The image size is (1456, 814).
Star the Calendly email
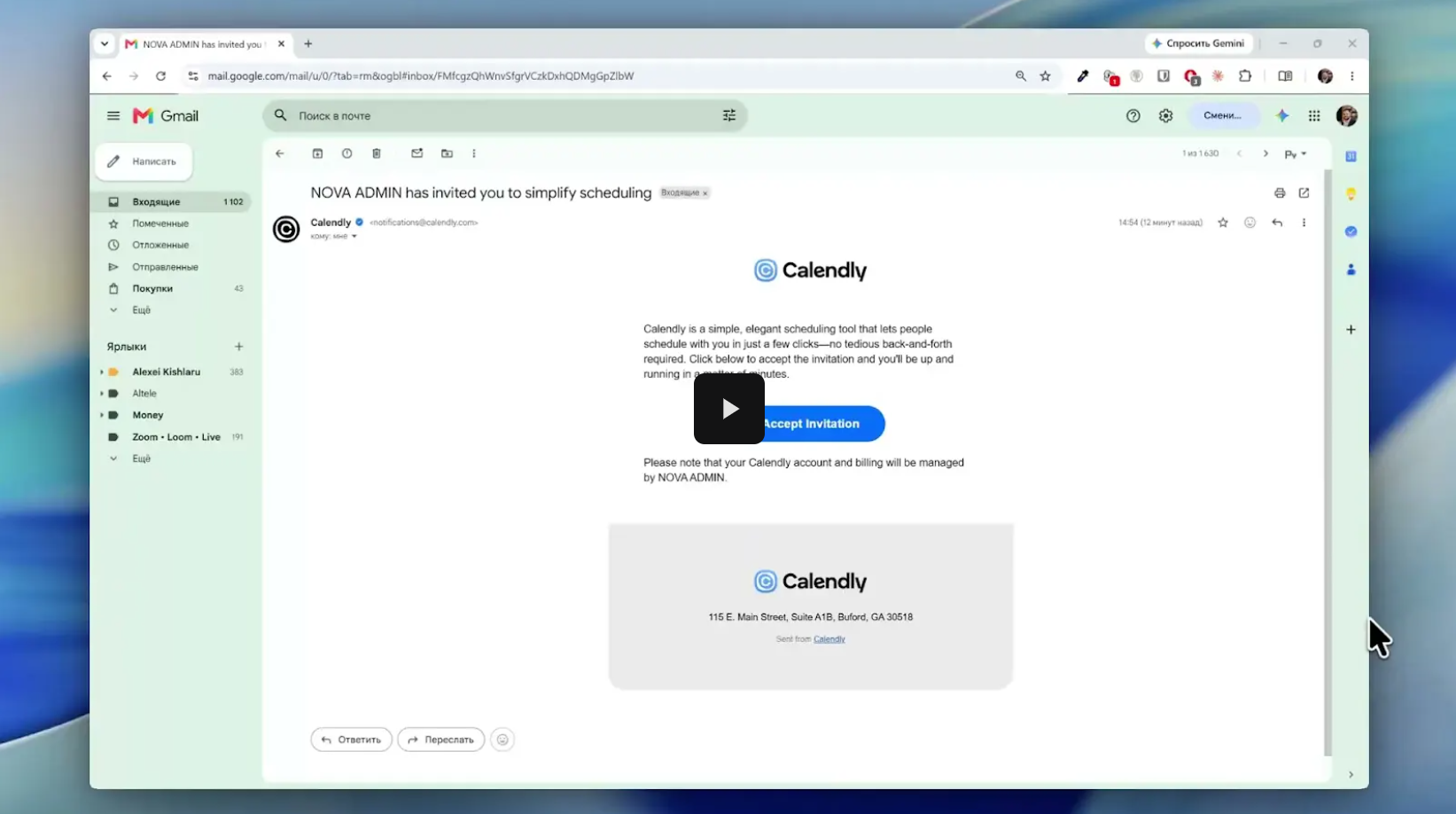point(1223,223)
